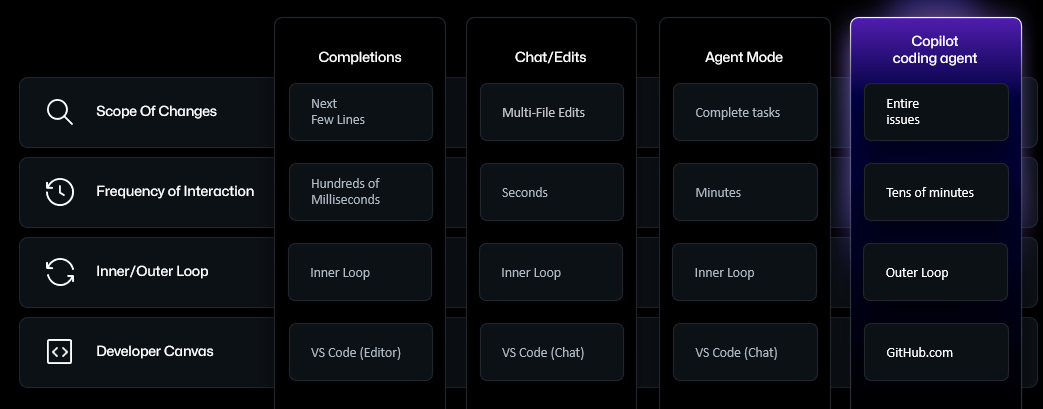This screenshot has width=1043, height=409.
Task: Click the Developer Canvas row label
Action: (x=155, y=352)
